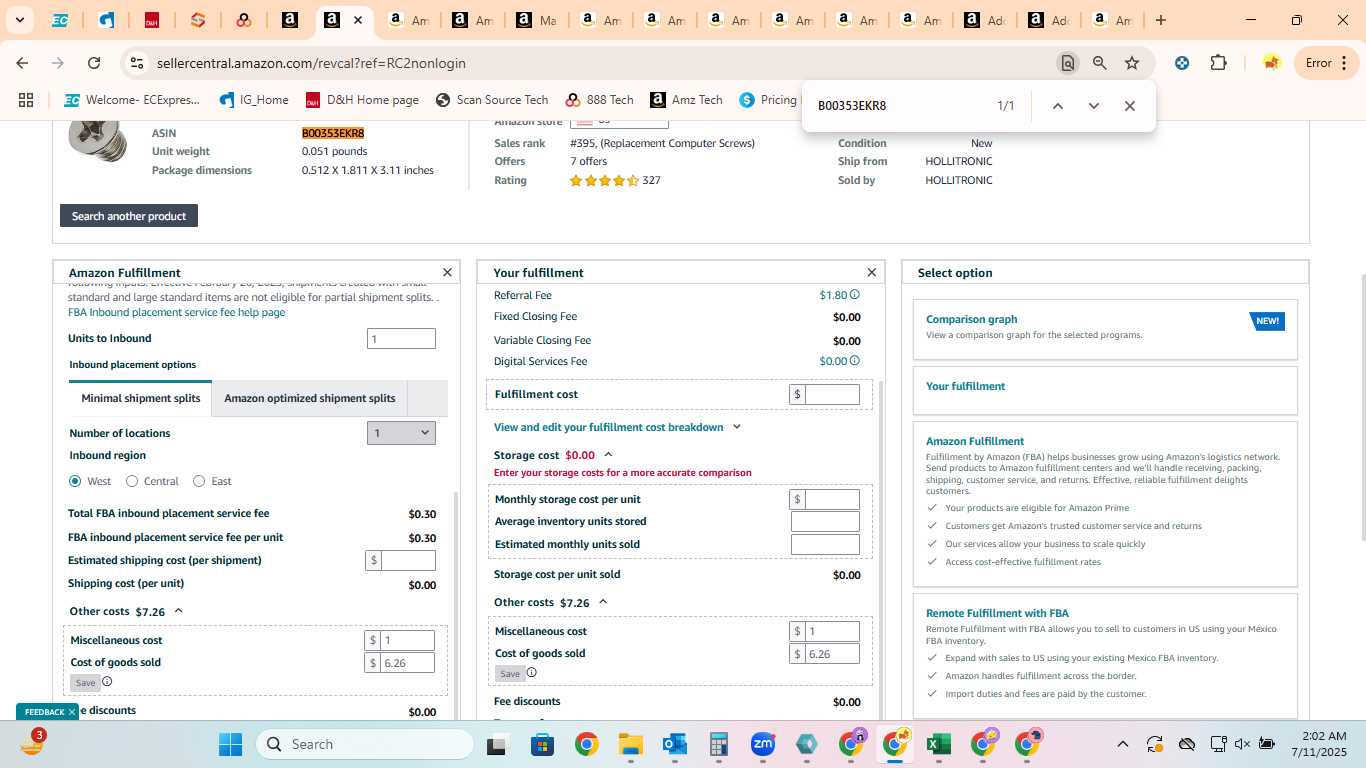Go to previous find-in-page result
Image resolution: width=1366 pixels, height=768 pixels.
click(1057, 106)
